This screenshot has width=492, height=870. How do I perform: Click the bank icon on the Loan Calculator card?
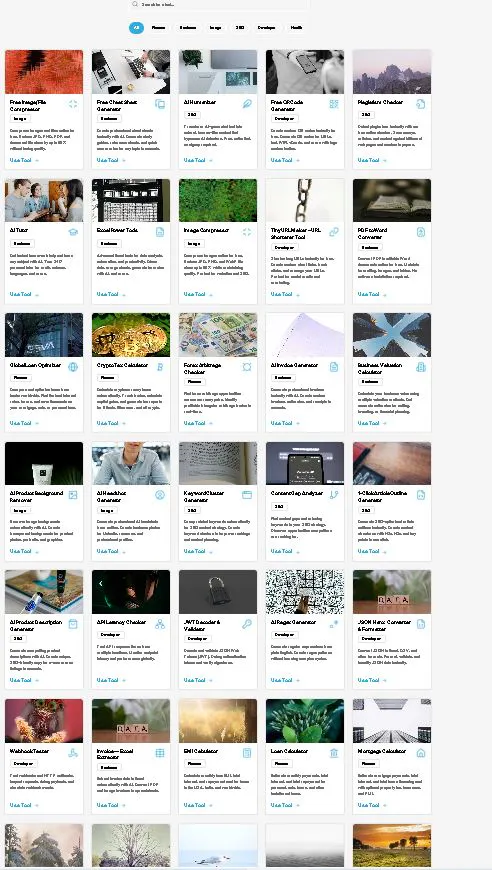[334, 753]
